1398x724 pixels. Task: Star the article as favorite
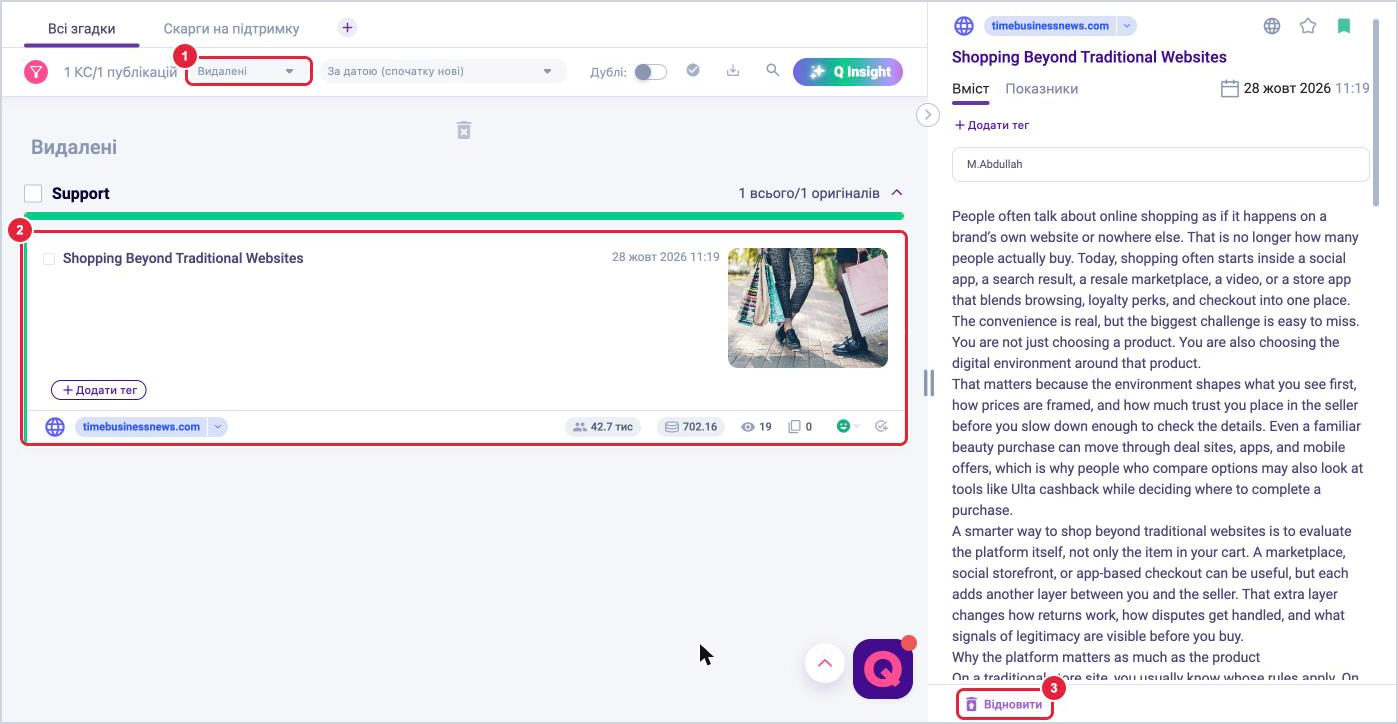click(x=1308, y=26)
